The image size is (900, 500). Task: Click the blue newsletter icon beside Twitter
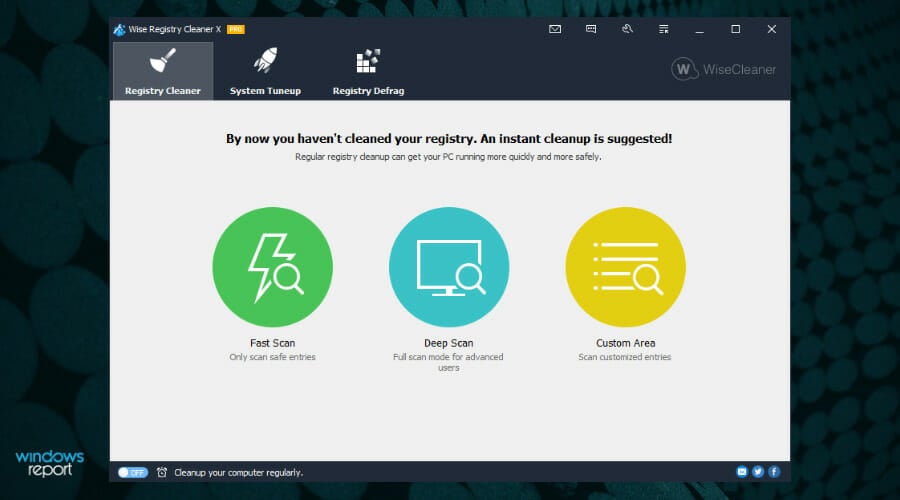click(x=742, y=472)
